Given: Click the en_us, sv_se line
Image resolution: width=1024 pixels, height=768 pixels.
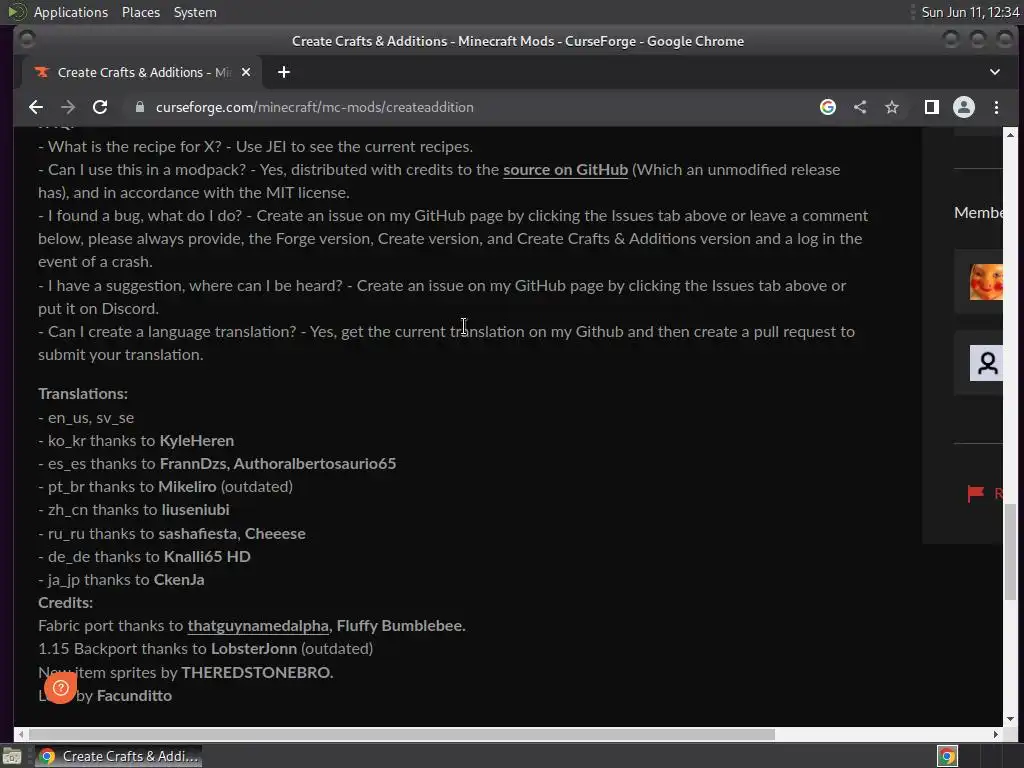Looking at the screenshot, I should point(86,418).
